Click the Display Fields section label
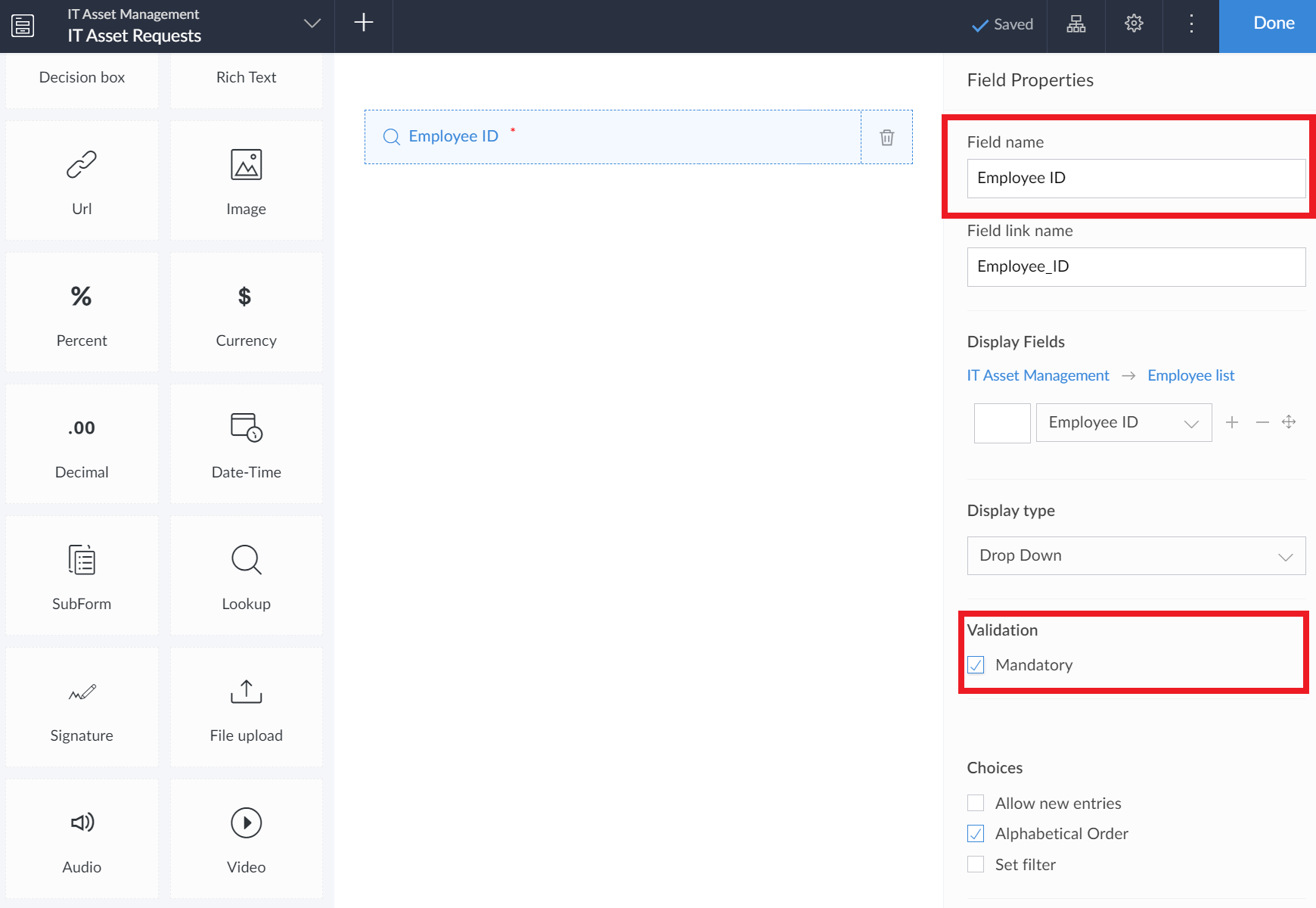This screenshot has height=908, width=1316. coord(1016,342)
